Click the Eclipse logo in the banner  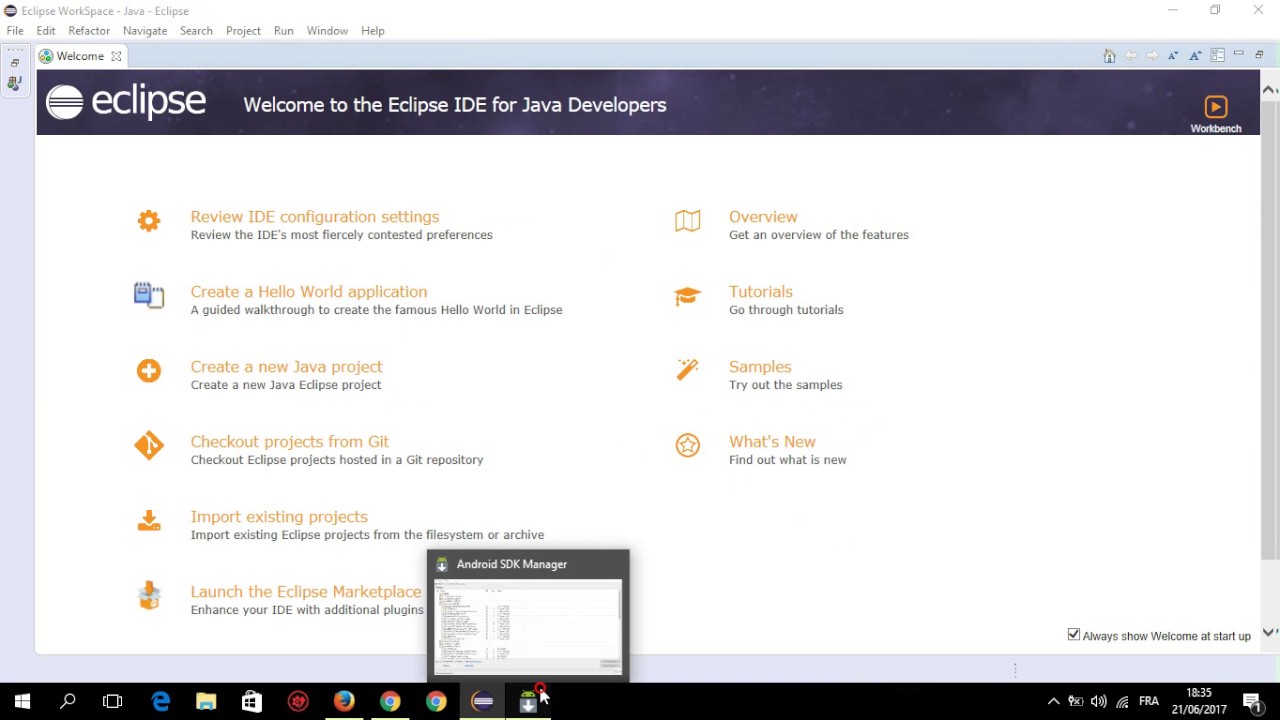126,102
